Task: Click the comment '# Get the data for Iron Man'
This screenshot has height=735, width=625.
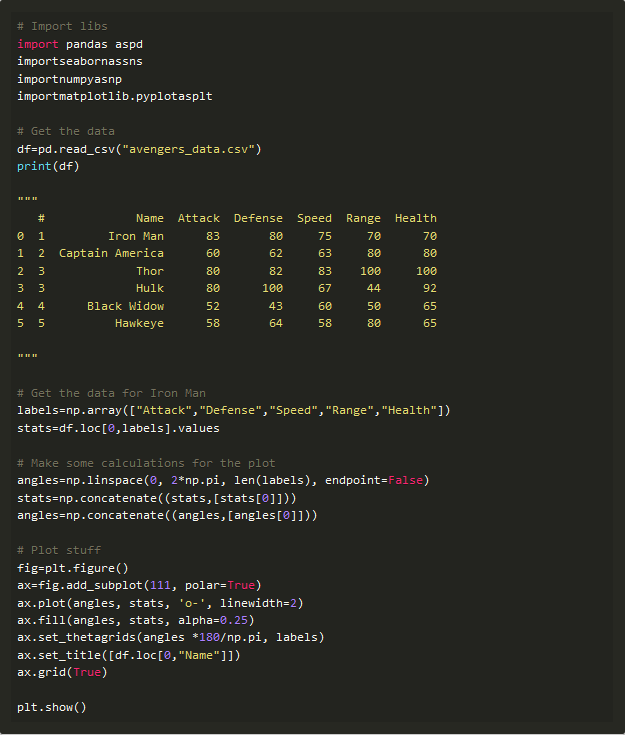Action: 112,393
